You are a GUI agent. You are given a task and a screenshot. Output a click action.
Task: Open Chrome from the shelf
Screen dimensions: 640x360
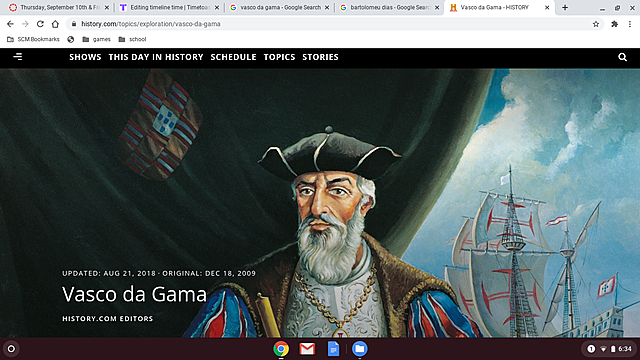point(281,349)
